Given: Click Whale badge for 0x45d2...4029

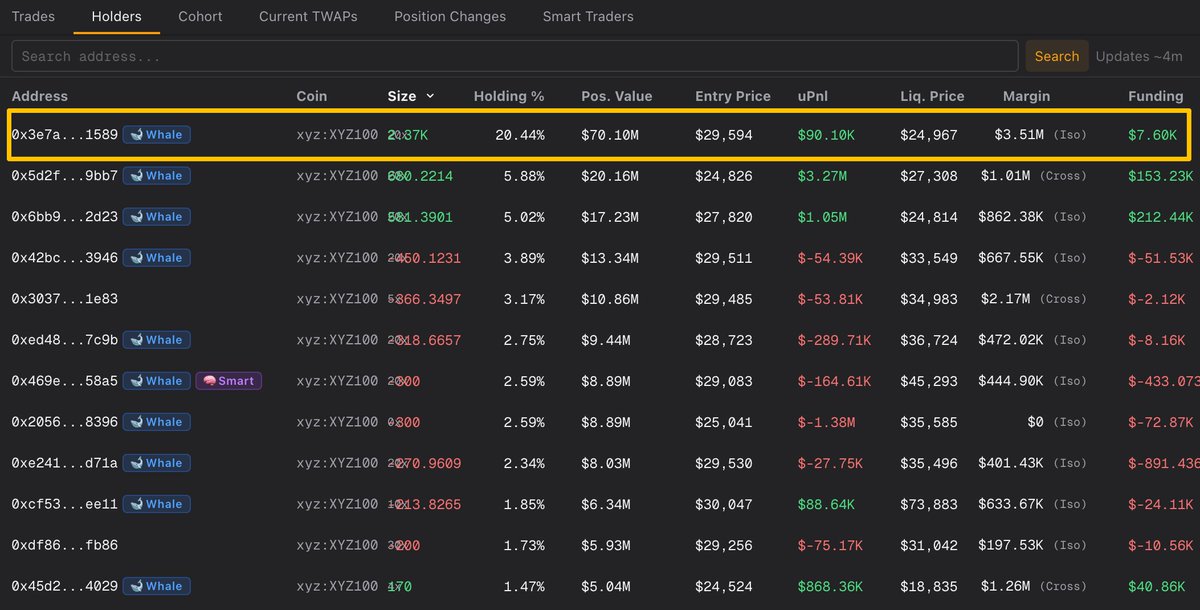Looking at the screenshot, I should coord(157,585).
